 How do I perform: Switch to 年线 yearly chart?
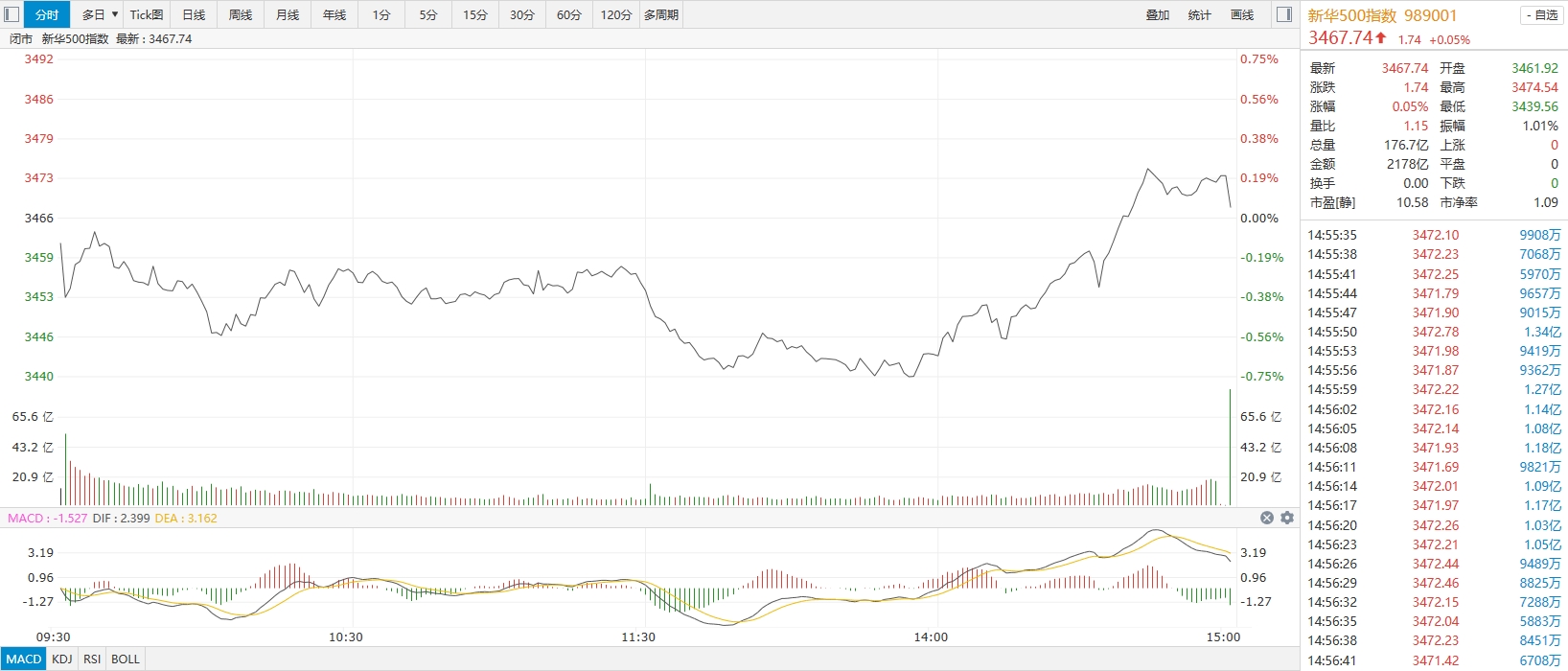pyautogui.click(x=334, y=14)
